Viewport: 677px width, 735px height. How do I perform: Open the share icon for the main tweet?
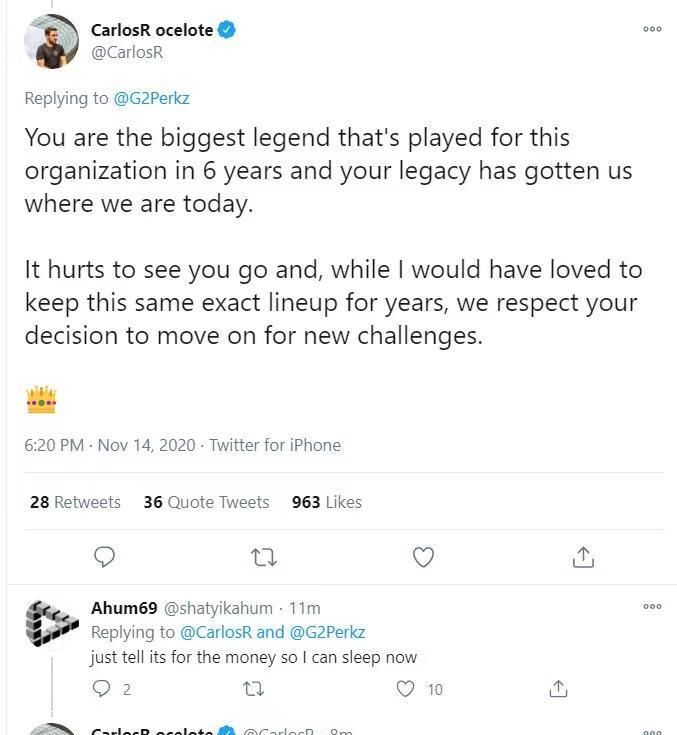click(x=583, y=557)
